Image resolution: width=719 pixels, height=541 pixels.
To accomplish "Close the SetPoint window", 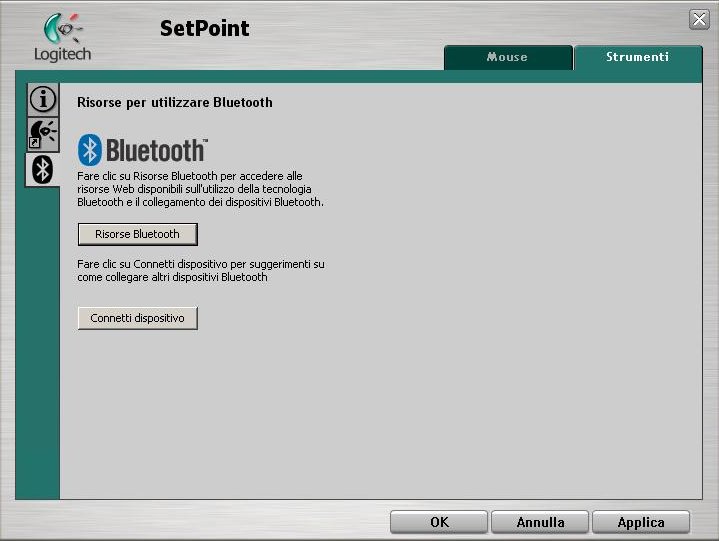I will tap(699, 20).
